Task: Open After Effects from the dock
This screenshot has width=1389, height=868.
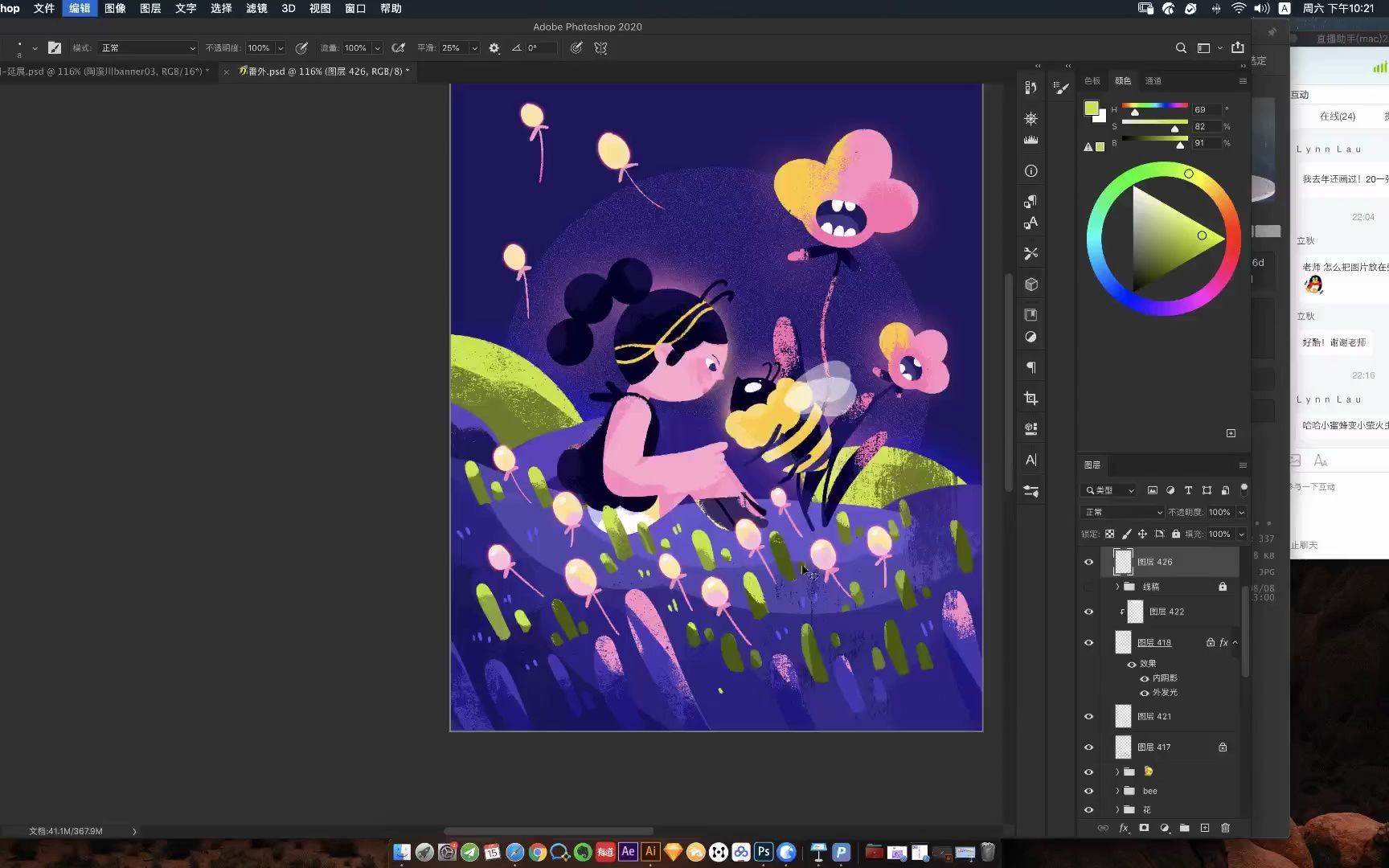Action: click(x=629, y=852)
